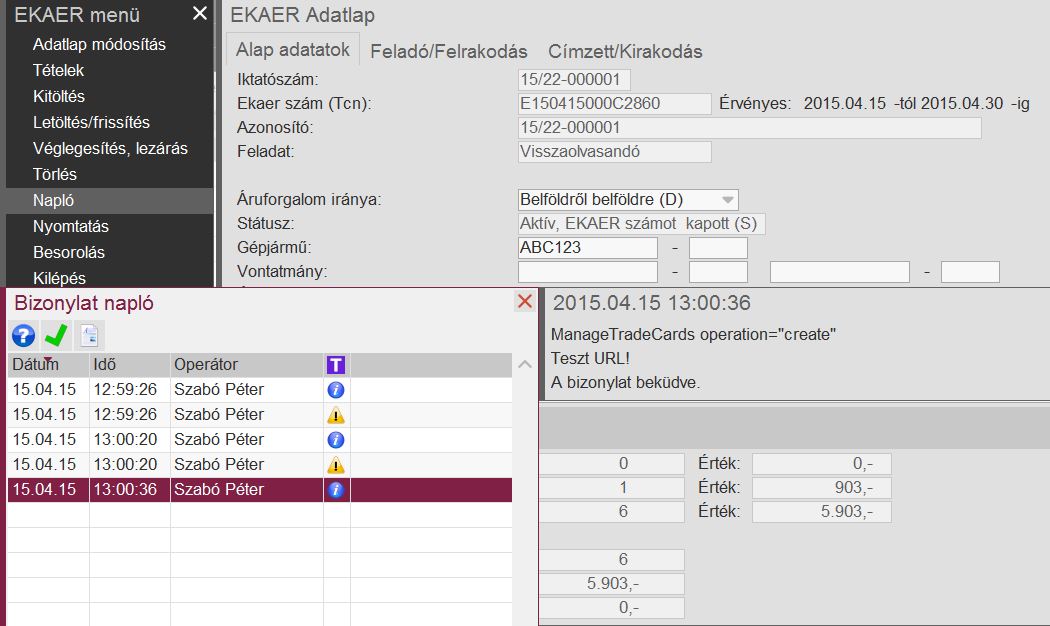Image resolution: width=1050 pixels, height=626 pixels.
Task: Click Kilépés to exit
Action: coord(60,279)
